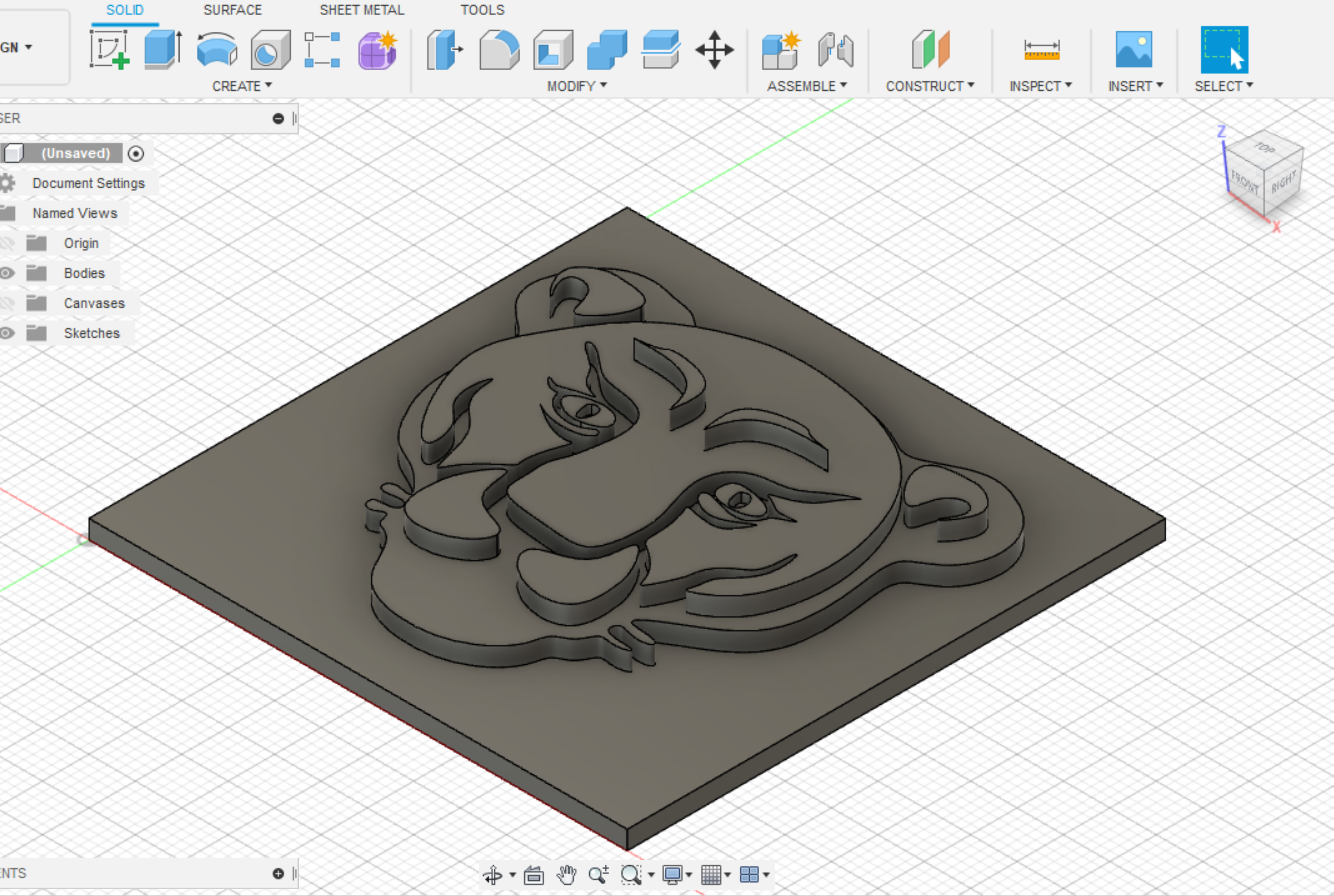Select the Origin folder label

(x=81, y=243)
